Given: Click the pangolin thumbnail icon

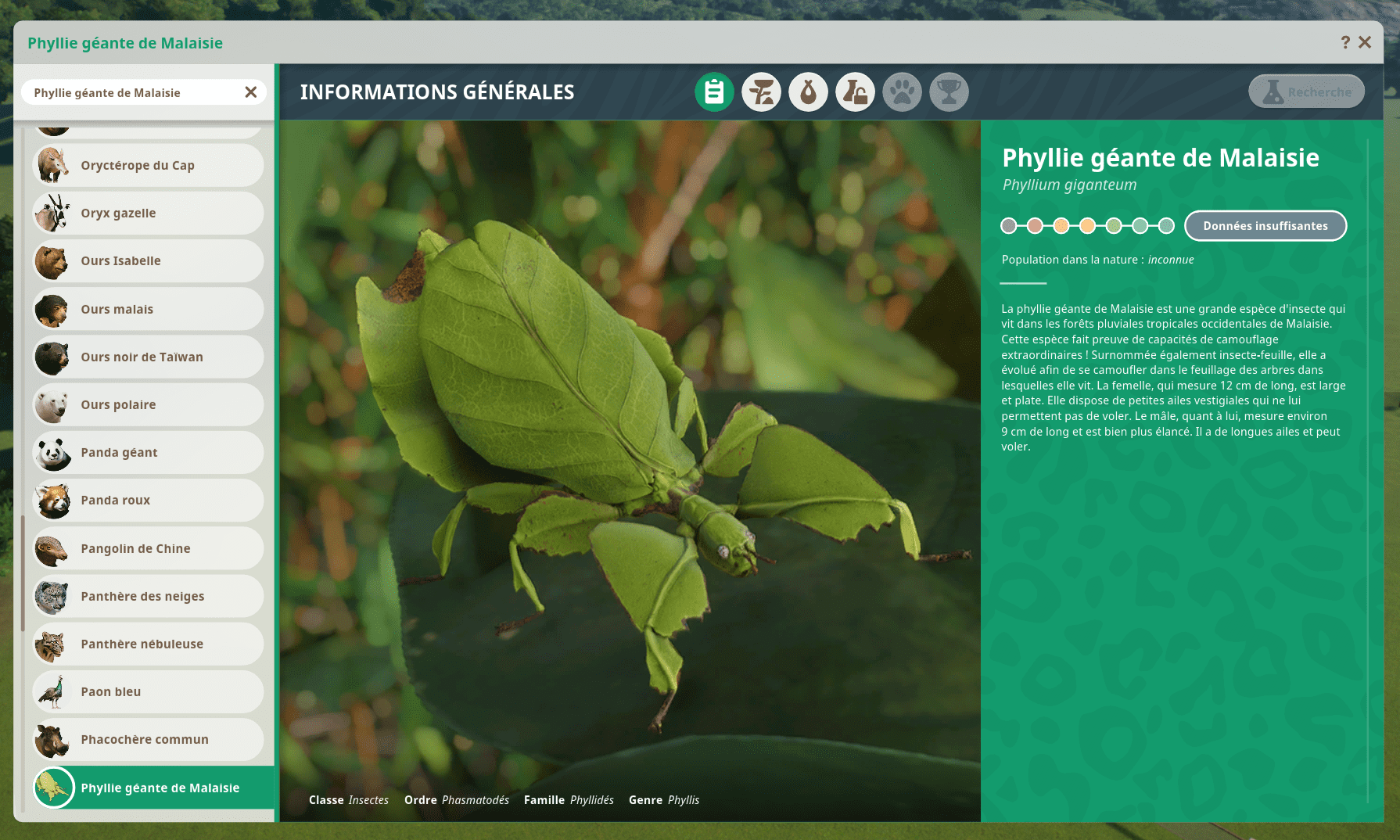Looking at the screenshot, I should pyautogui.click(x=52, y=548).
